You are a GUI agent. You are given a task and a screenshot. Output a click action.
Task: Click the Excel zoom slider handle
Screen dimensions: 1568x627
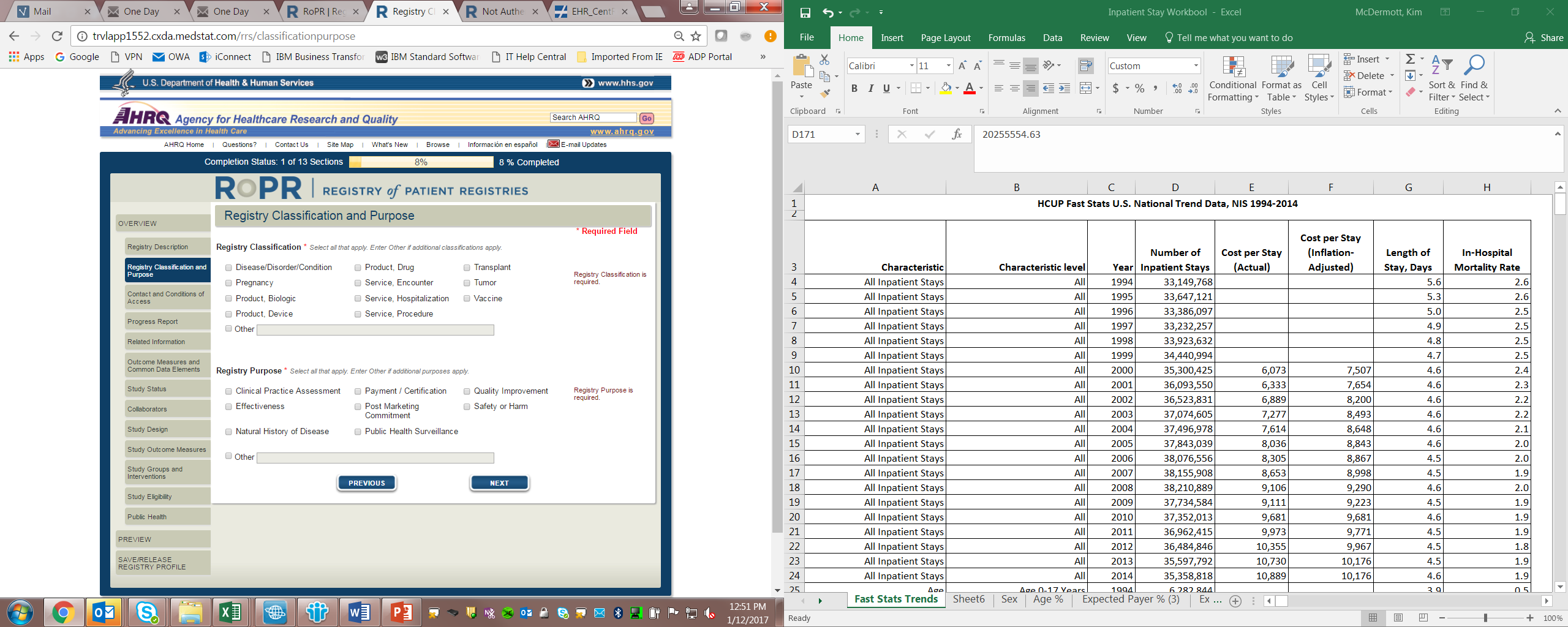(x=1485, y=618)
